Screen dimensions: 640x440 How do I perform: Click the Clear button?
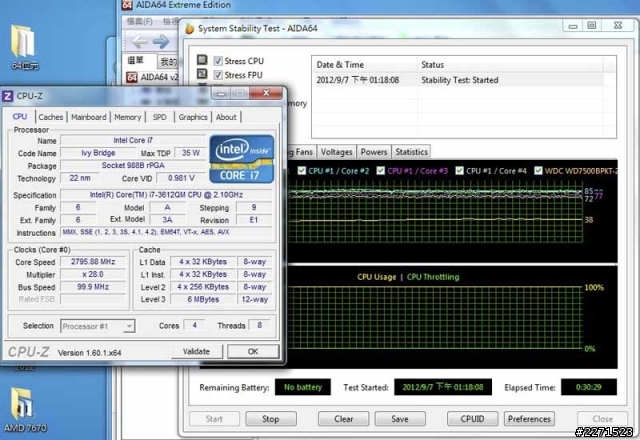click(x=344, y=419)
